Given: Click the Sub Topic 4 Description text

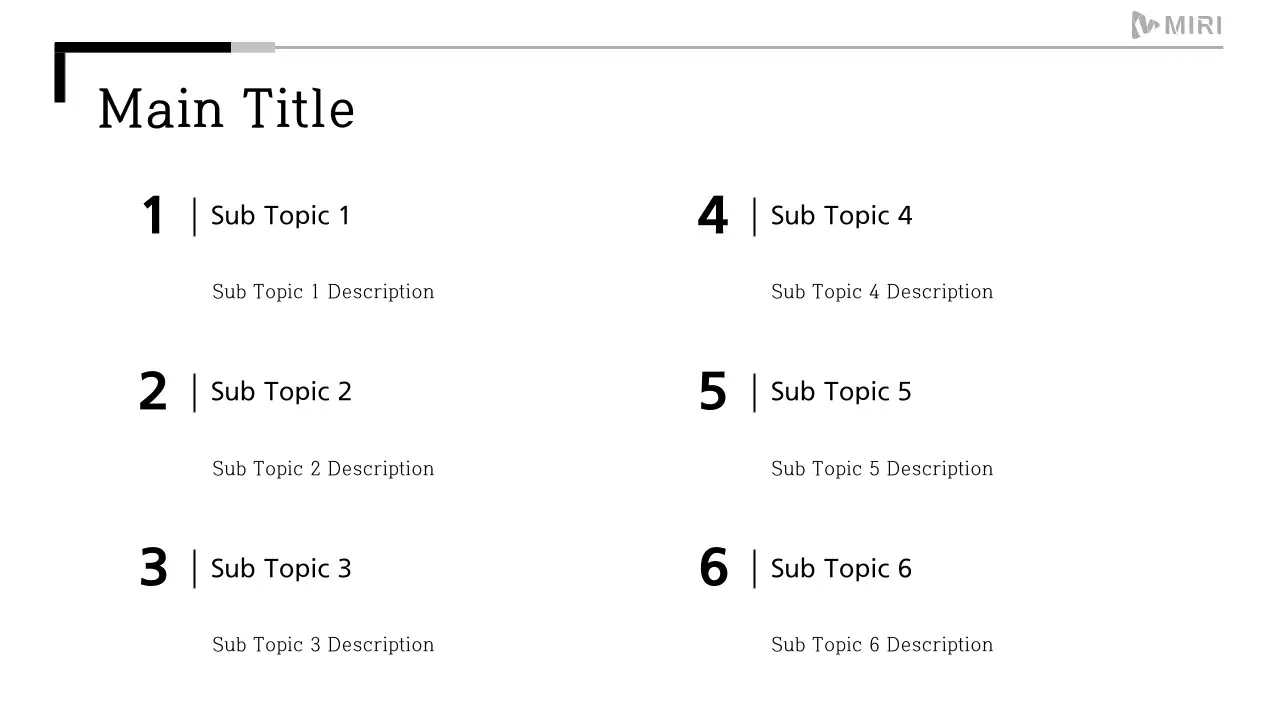Looking at the screenshot, I should [882, 292].
